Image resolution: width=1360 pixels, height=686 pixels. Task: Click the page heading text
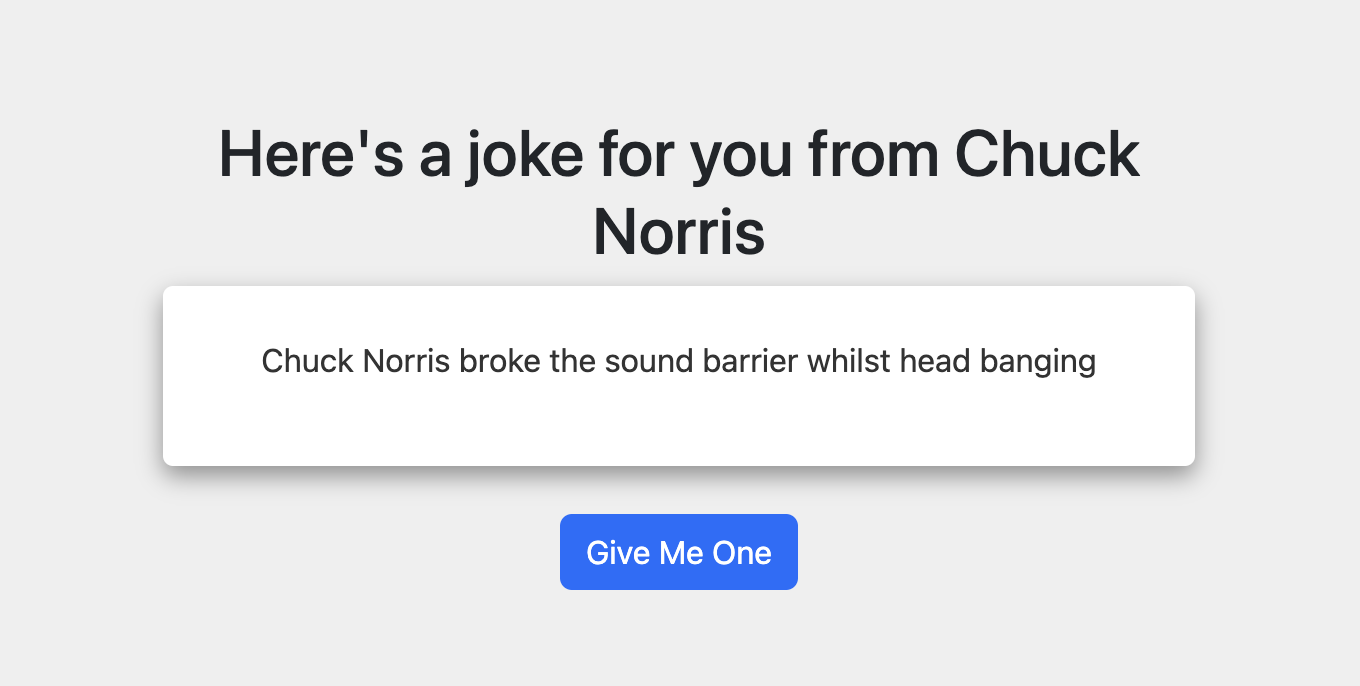[x=678, y=190]
